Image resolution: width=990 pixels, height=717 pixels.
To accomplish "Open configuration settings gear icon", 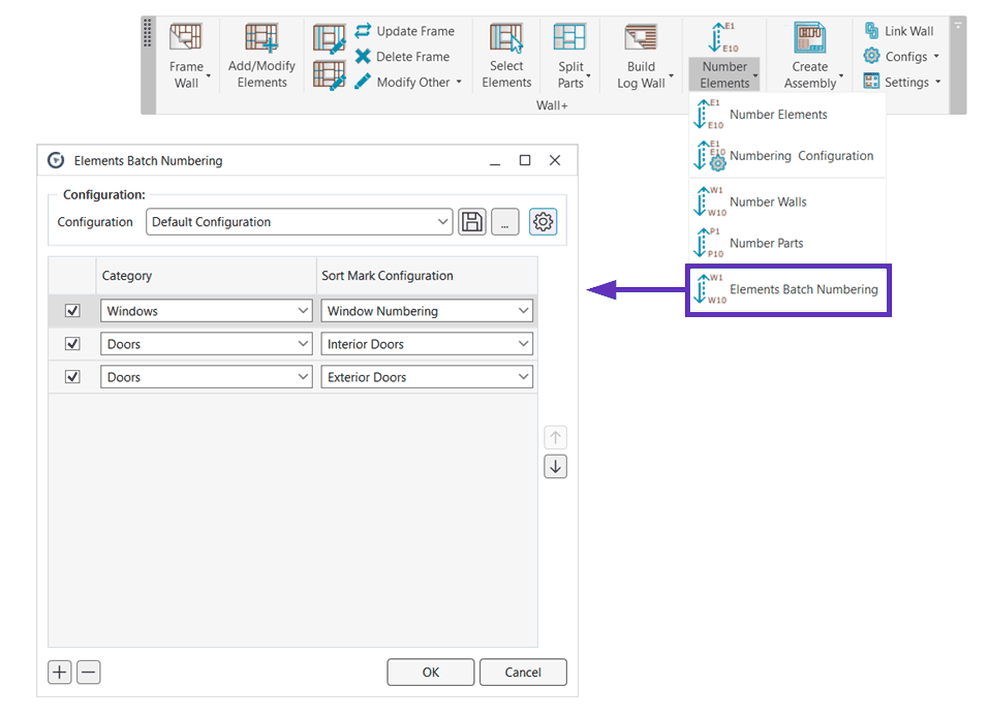I will (543, 222).
